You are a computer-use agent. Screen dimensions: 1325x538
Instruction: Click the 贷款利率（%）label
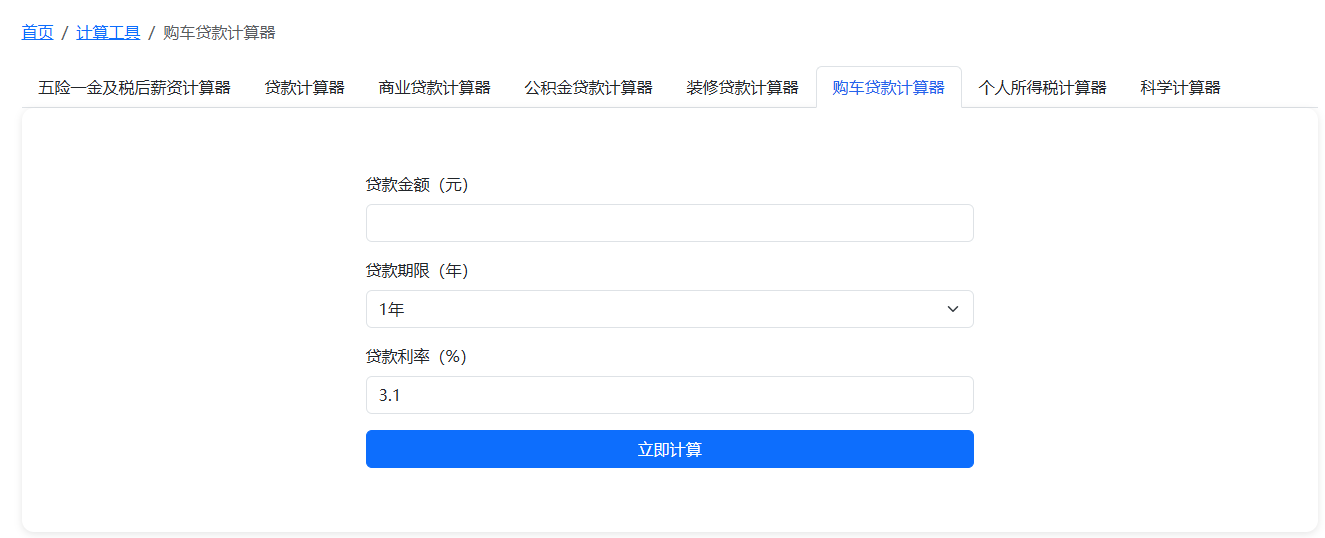coord(416,357)
